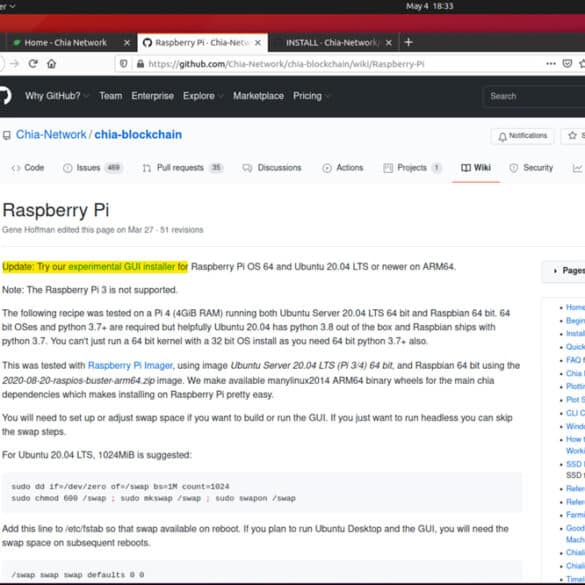
Task: Click the Star repository button
Action: pos(573,136)
